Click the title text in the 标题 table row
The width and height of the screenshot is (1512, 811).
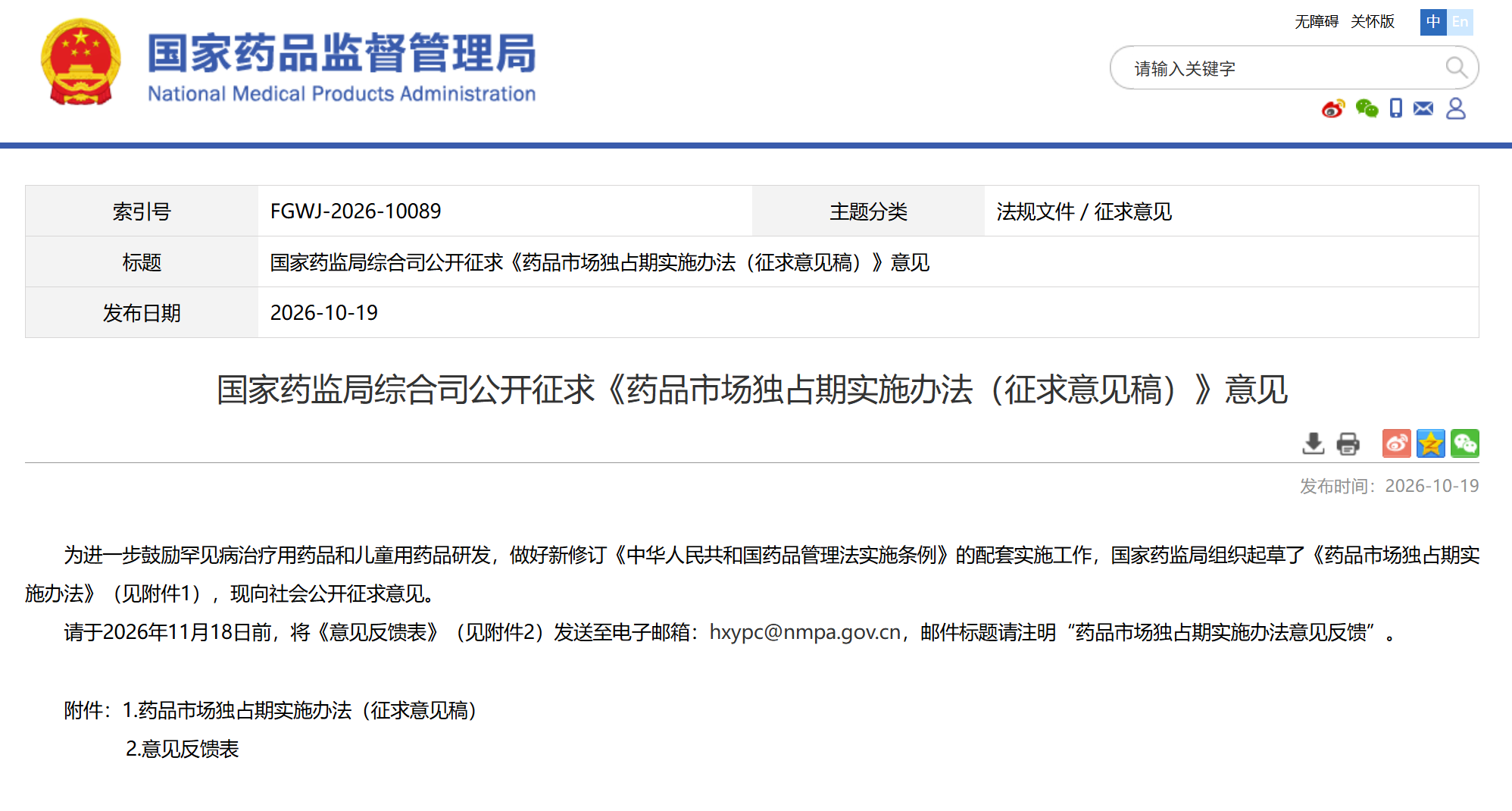[600, 262]
